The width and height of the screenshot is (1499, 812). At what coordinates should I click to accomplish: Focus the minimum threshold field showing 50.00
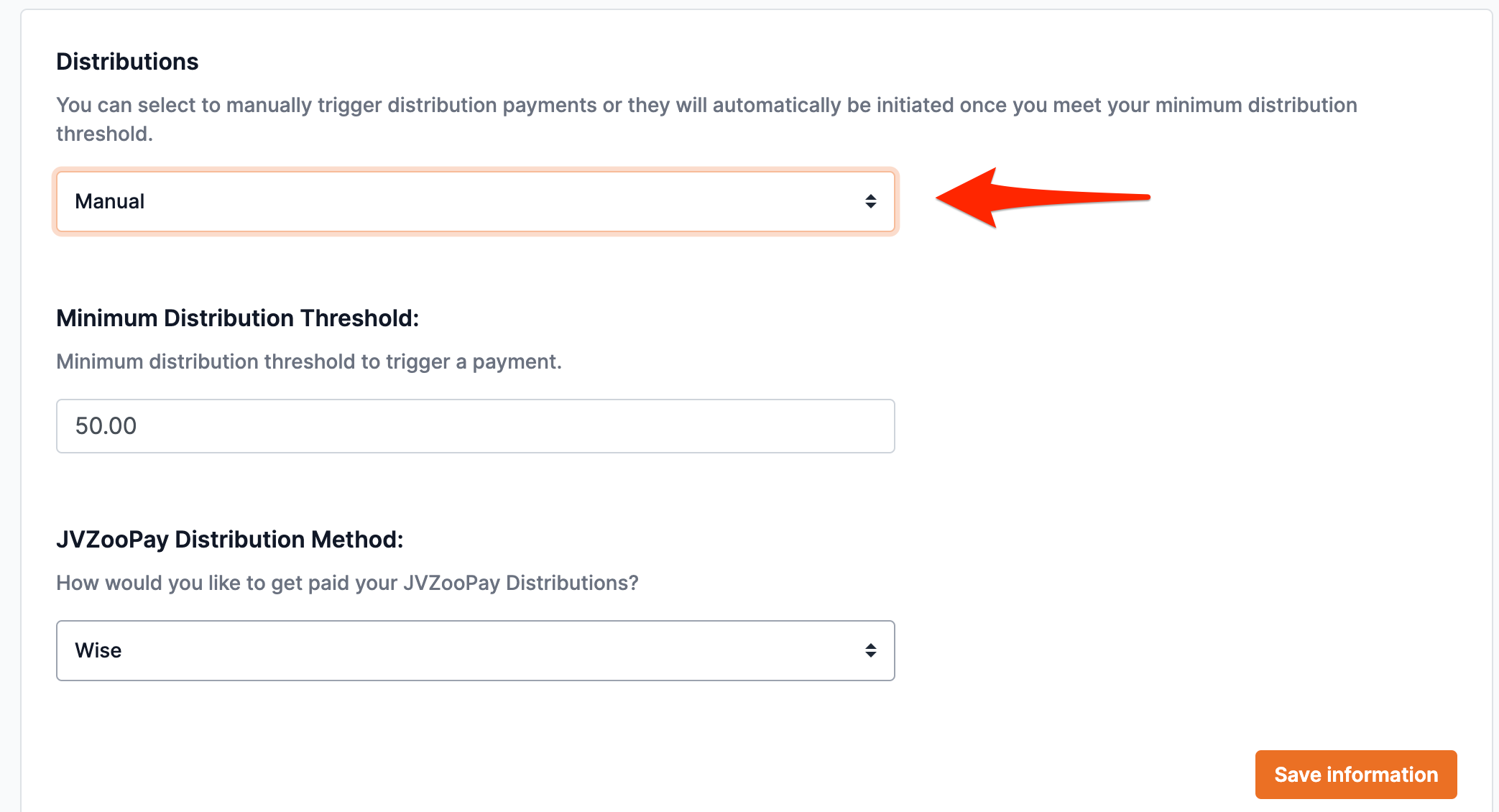[474, 426]
